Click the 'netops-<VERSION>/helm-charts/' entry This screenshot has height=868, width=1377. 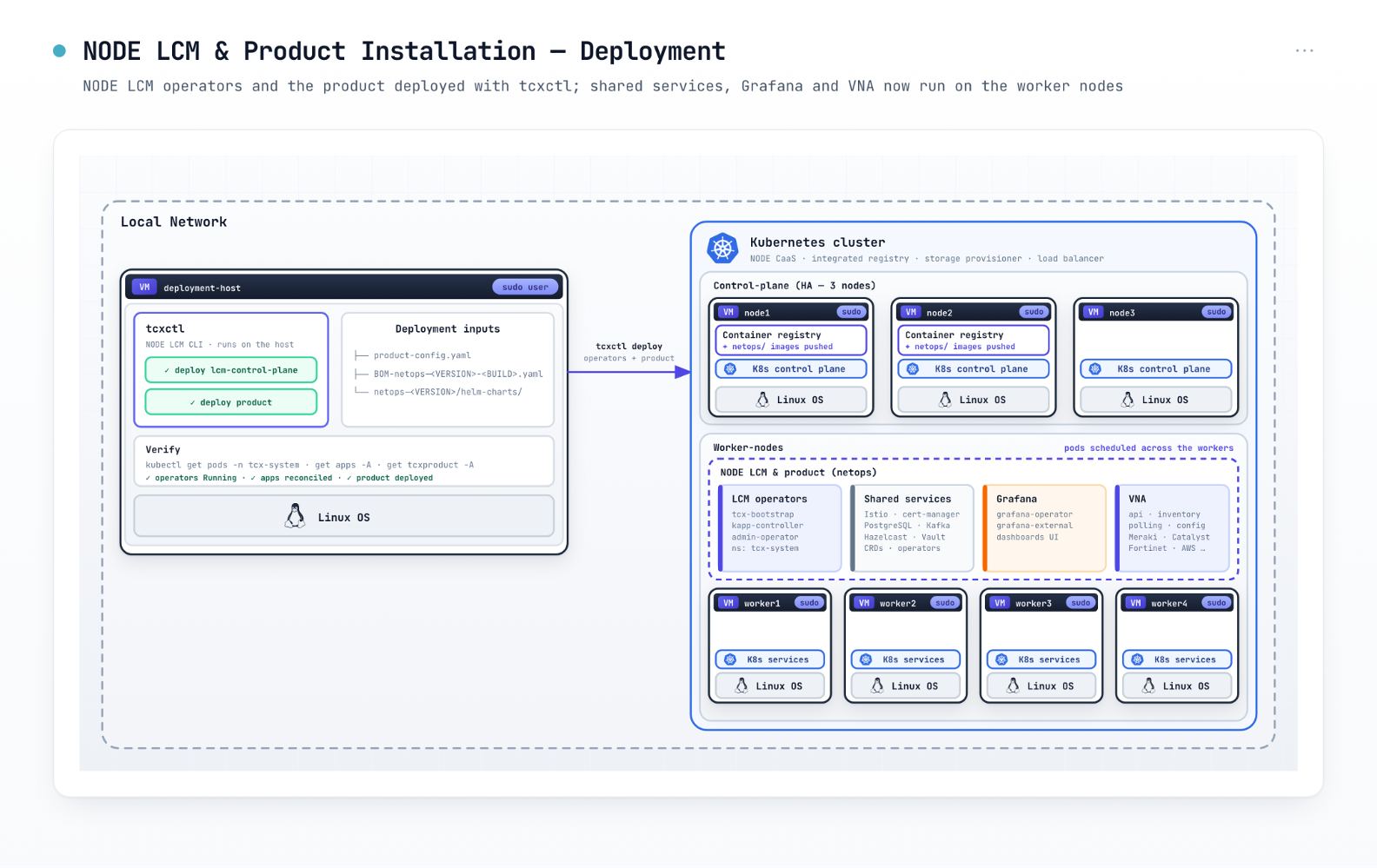[x=448, y=392]
